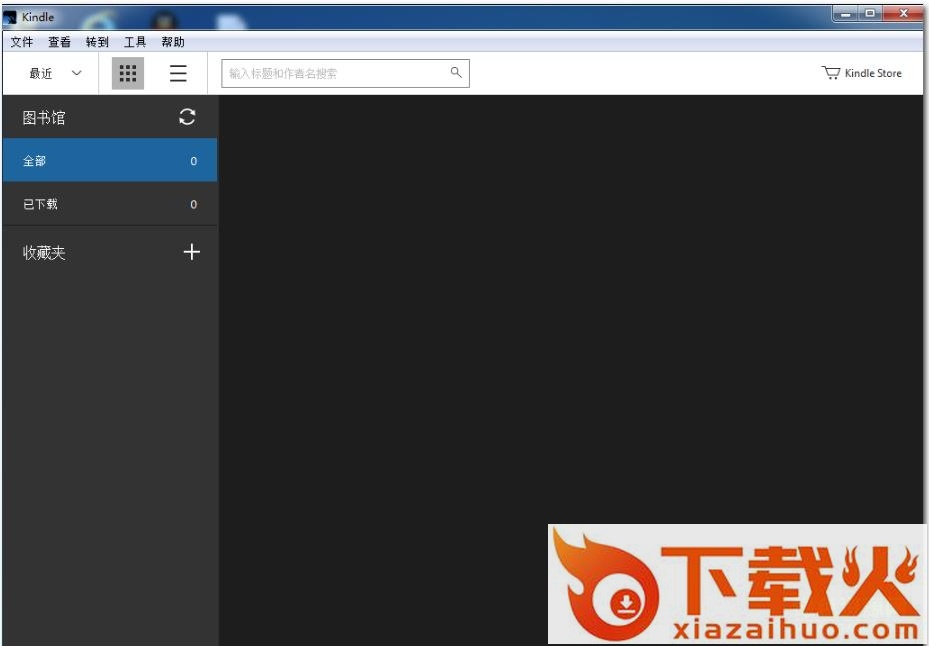This screenshot has height=646, width=929.
Task: Select the 全部 library category
Action: click(x=110, y=161)
